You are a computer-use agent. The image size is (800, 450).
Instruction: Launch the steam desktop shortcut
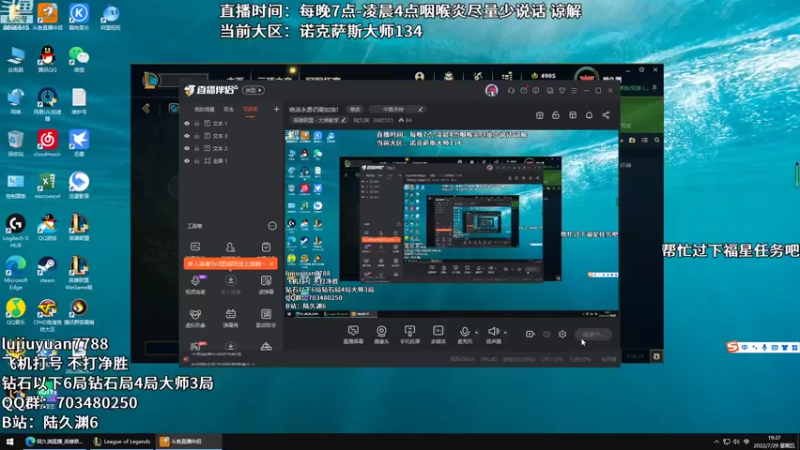(47, 270)
